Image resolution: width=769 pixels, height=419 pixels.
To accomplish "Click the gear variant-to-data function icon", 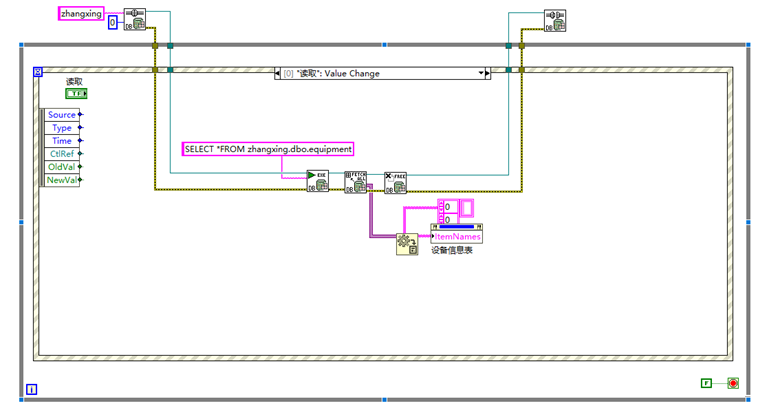I will pos(407,244).
